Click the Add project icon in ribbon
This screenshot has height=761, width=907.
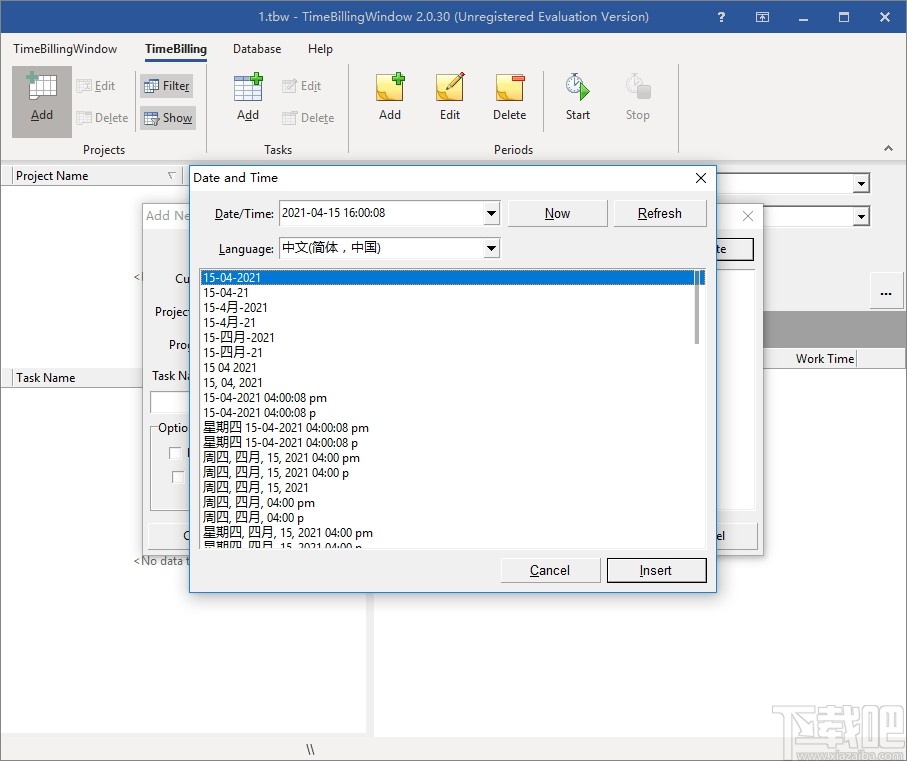tap(42, 99)
